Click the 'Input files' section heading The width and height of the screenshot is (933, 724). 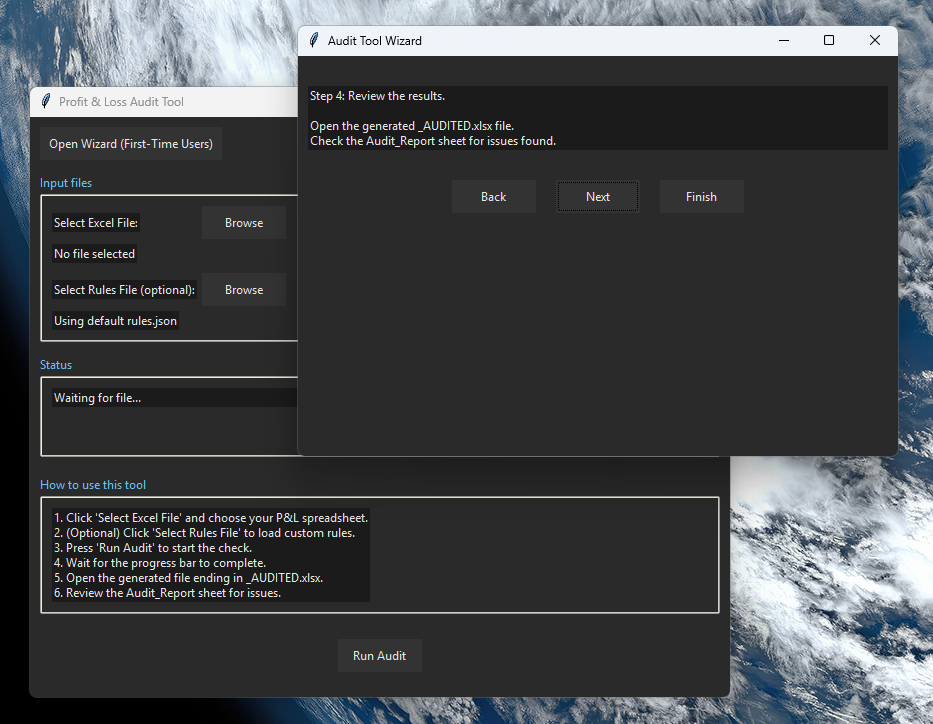(66, 183)
